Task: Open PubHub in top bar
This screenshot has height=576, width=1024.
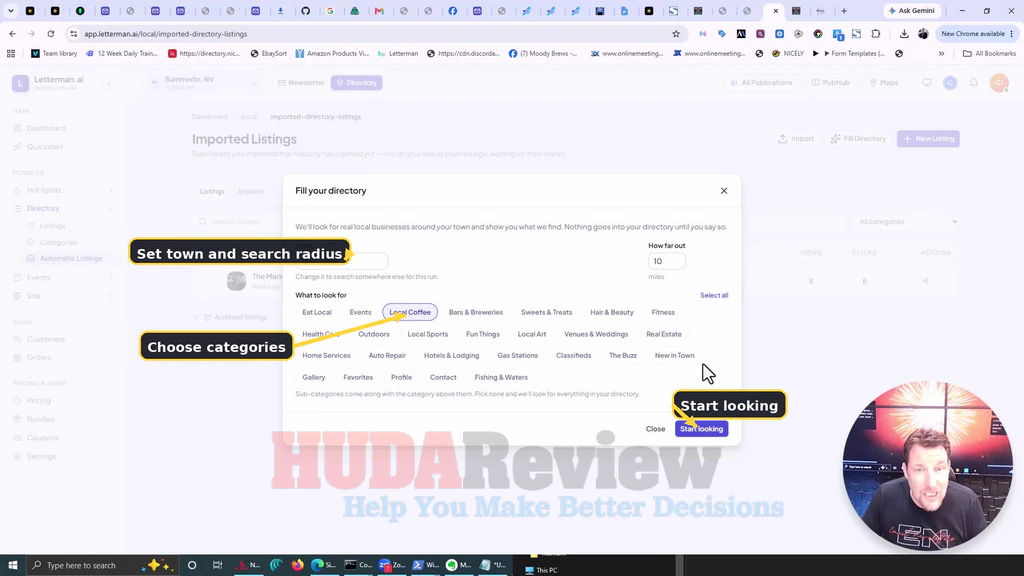Action: click(x=831, y=83)
